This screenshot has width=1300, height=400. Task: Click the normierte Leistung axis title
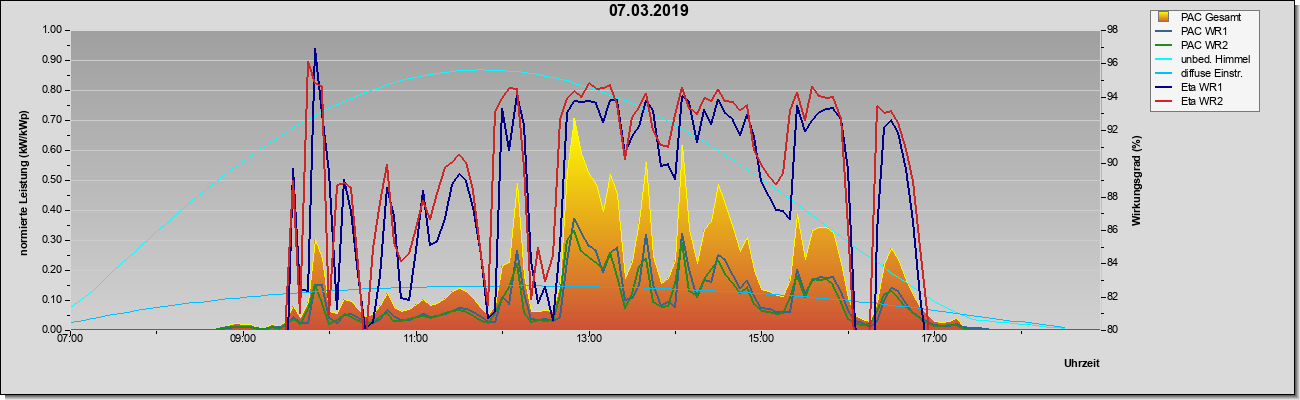pyautogui.click(x=23, y=178)
